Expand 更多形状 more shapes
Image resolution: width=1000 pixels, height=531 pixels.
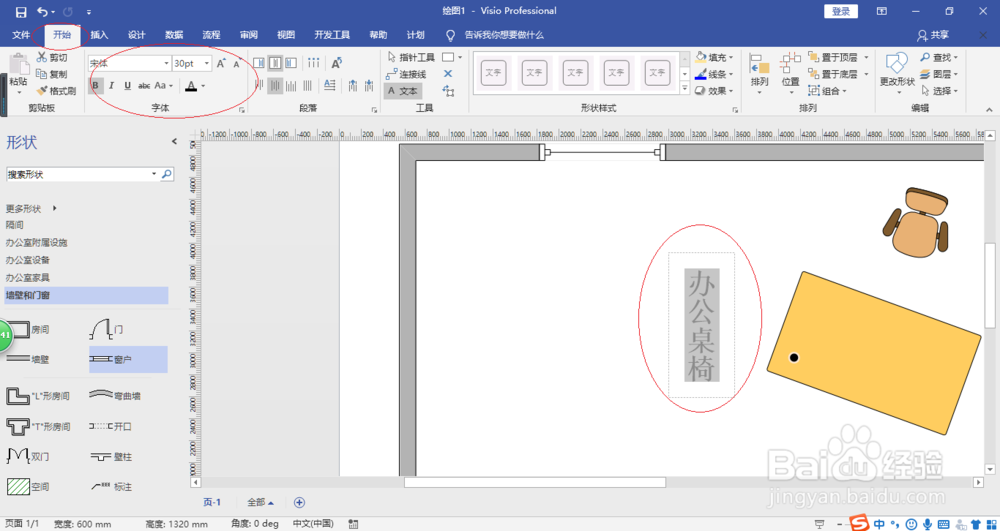(x=32, y=208)
